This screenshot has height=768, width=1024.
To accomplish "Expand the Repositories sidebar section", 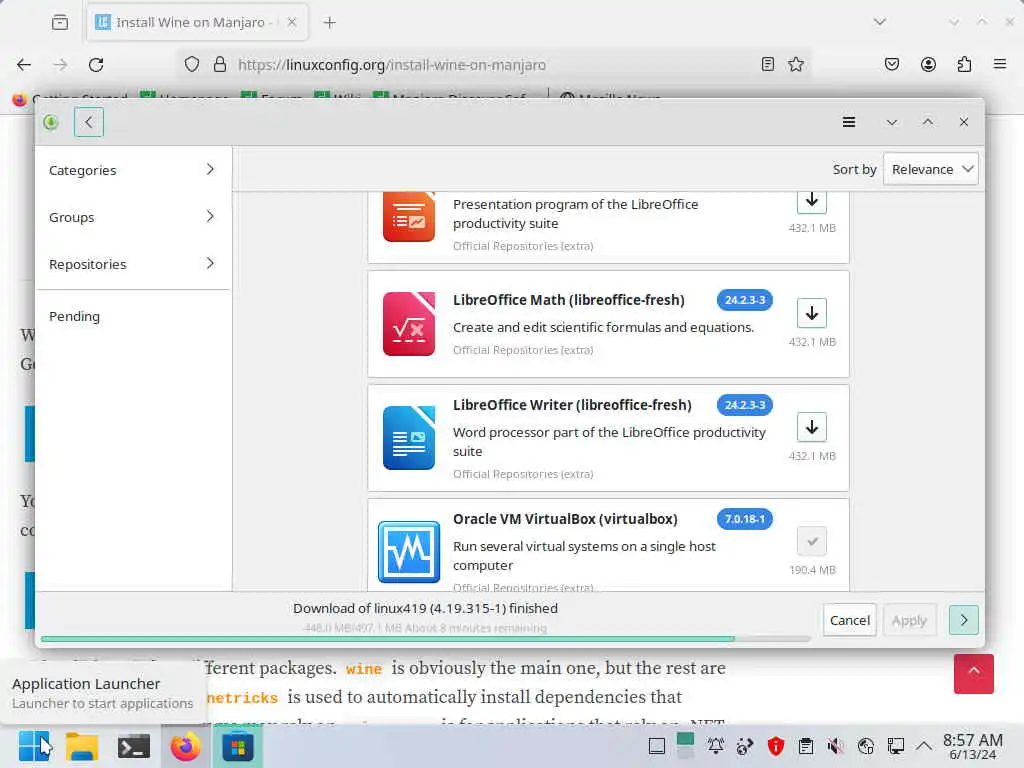I will [133, 264].
